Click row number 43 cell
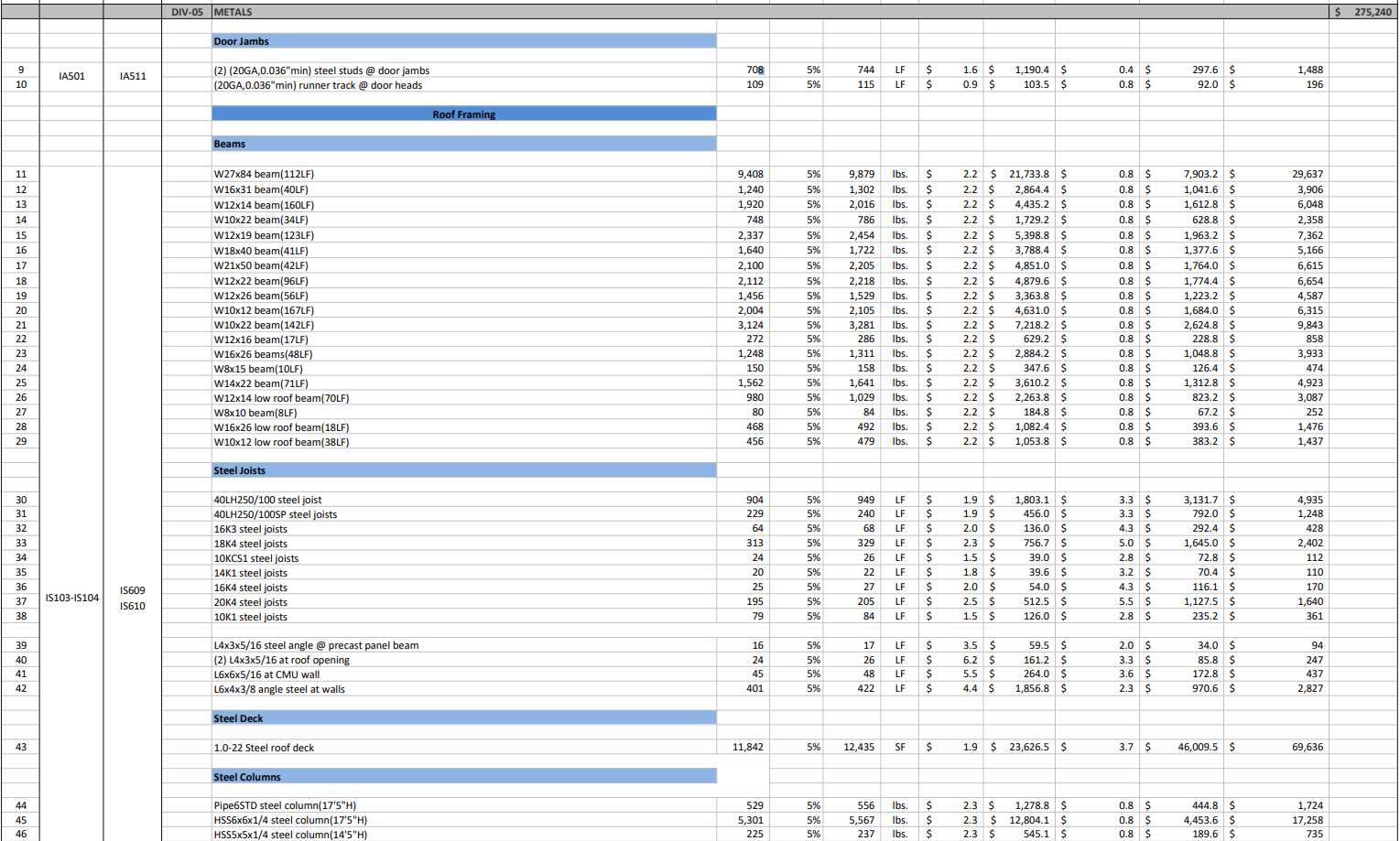Screen dimensions: 1400x841 point(21,747)
